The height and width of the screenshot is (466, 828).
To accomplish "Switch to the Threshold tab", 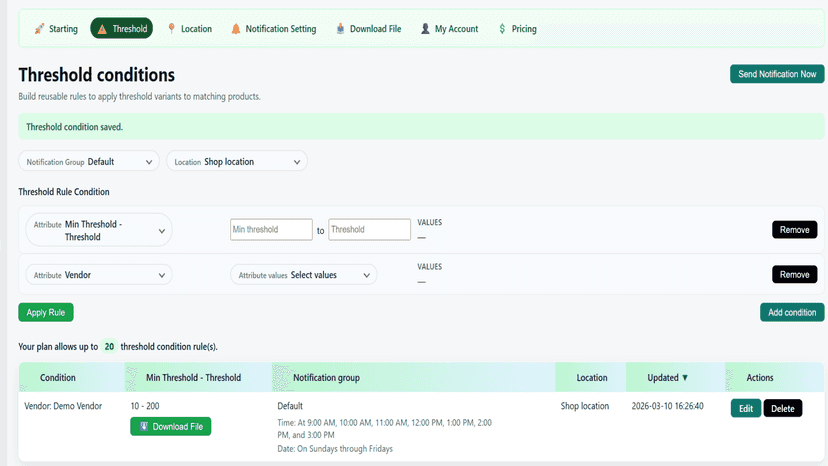I will (x=121, y=29).
